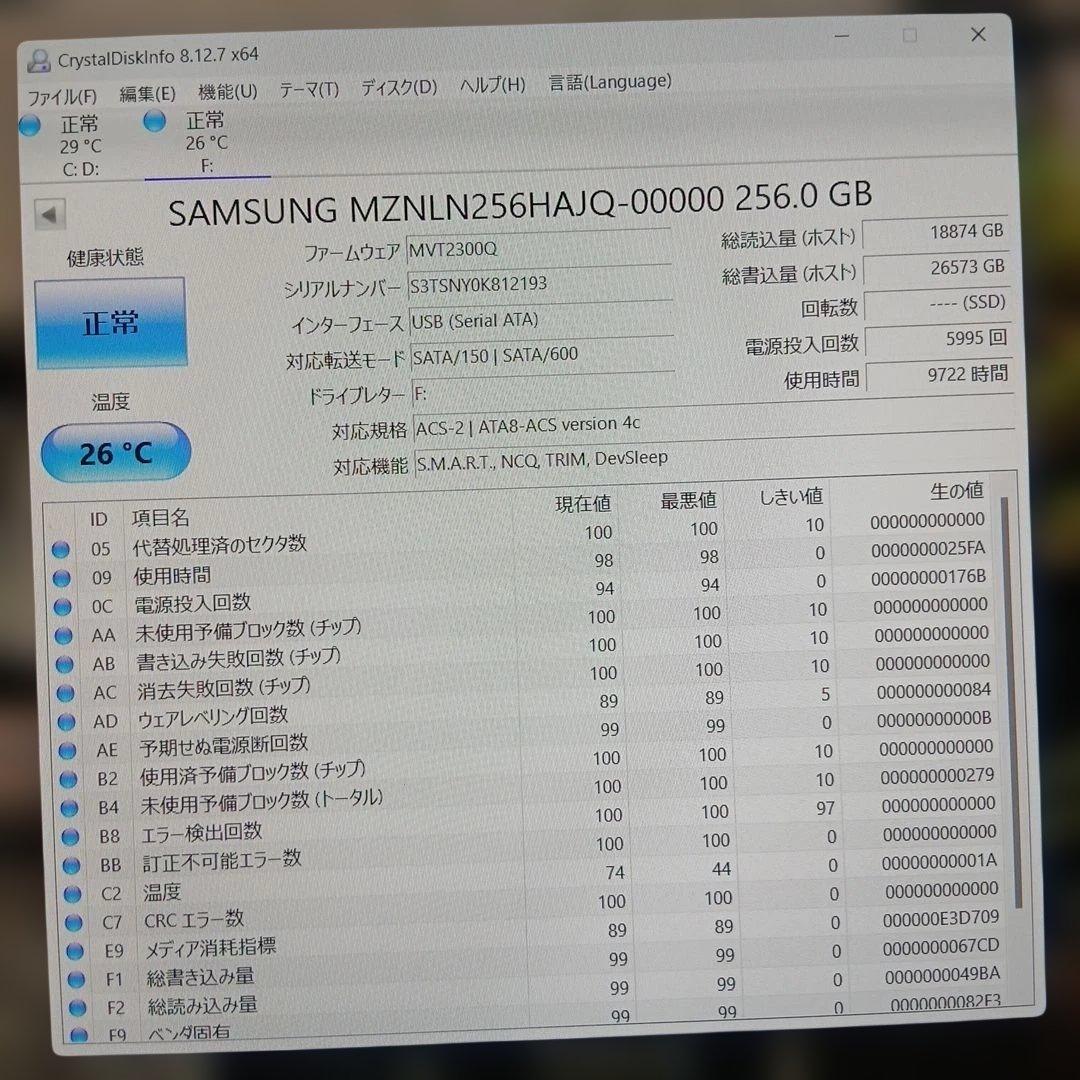Click the blue dot beside BB 訂正不可能エラー数

pyautogui.click(x=71, y=866)
